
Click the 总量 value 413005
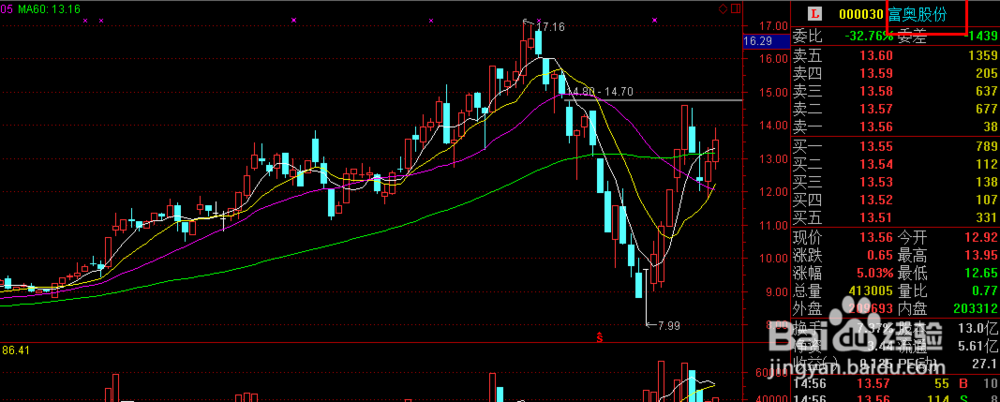870,292
